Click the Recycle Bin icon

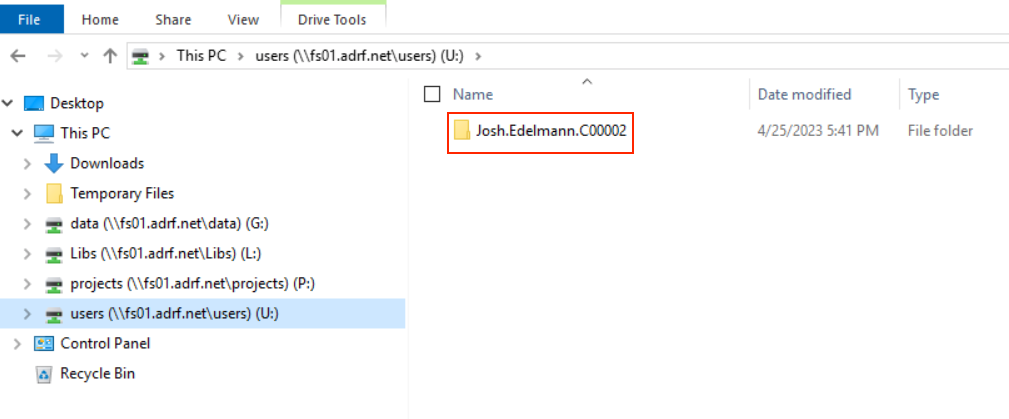pyautogui.click(x=44, y=374)
